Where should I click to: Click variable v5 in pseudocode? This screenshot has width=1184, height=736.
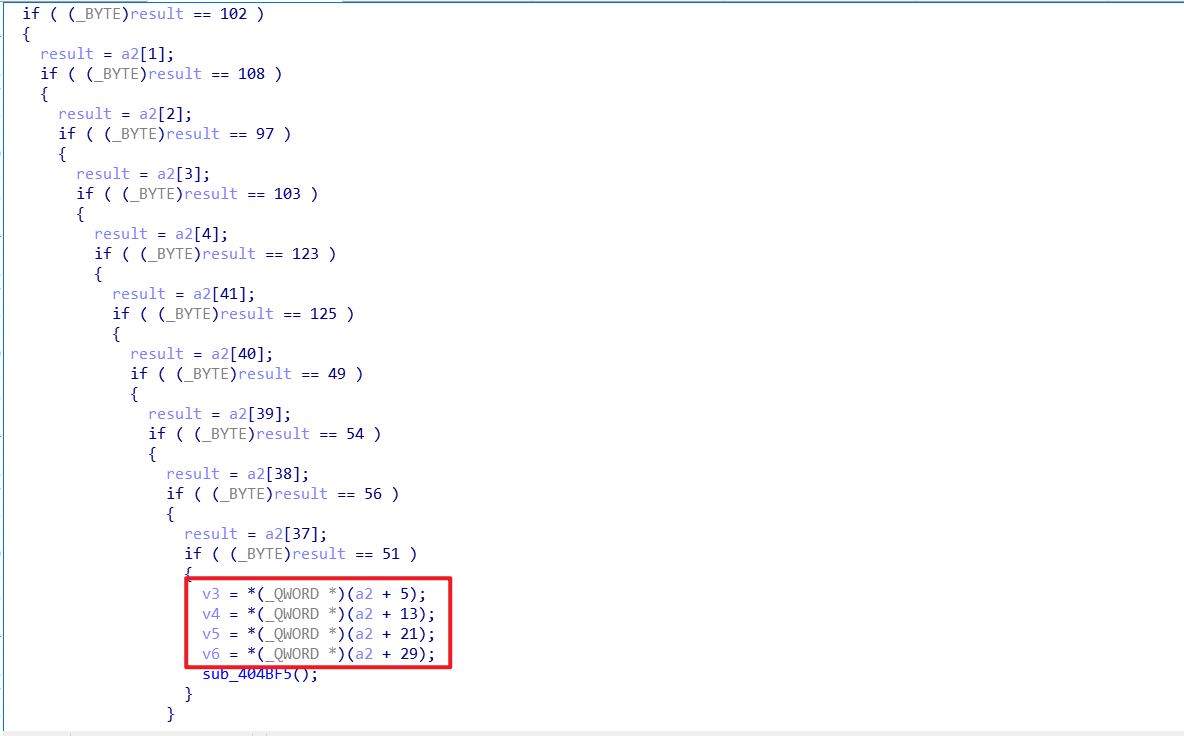point(211,634)
